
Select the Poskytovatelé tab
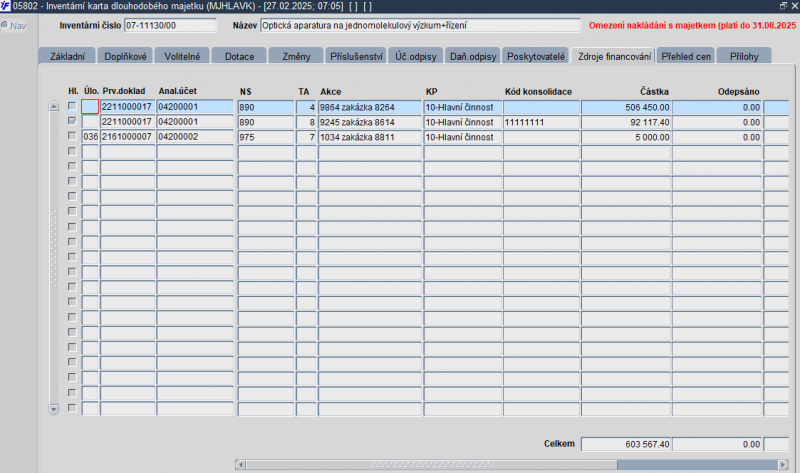tap(536, 56)
